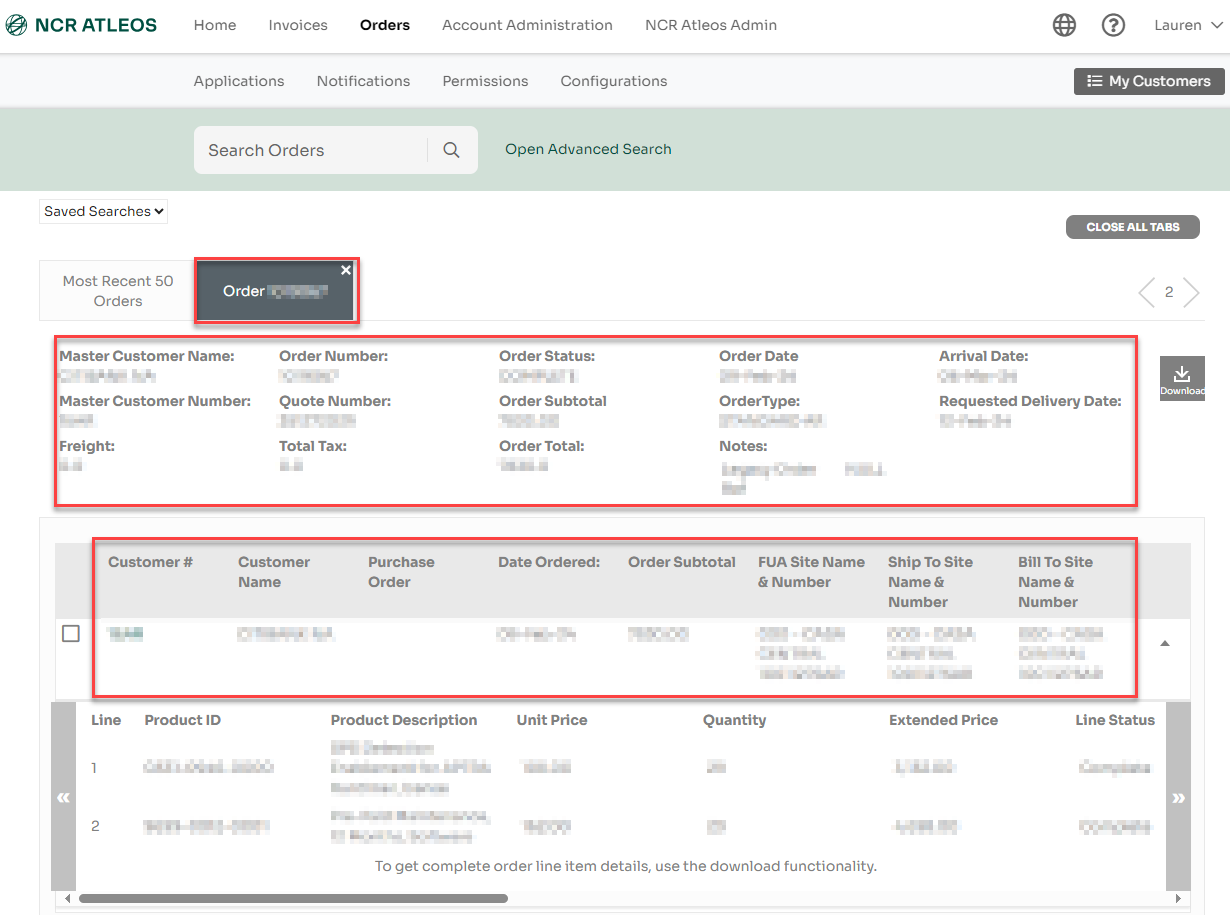
Task: Click the search magnifier icon
Action: [x=451, y=150]
